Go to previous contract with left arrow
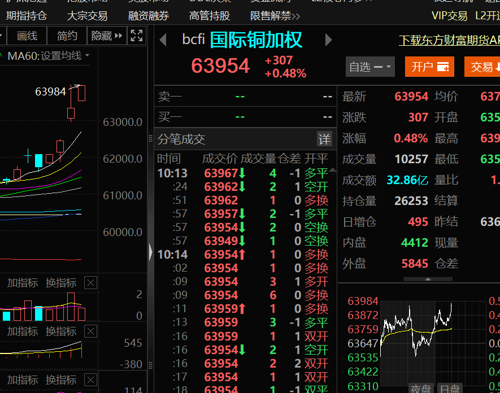 click(x=163, y=40)
